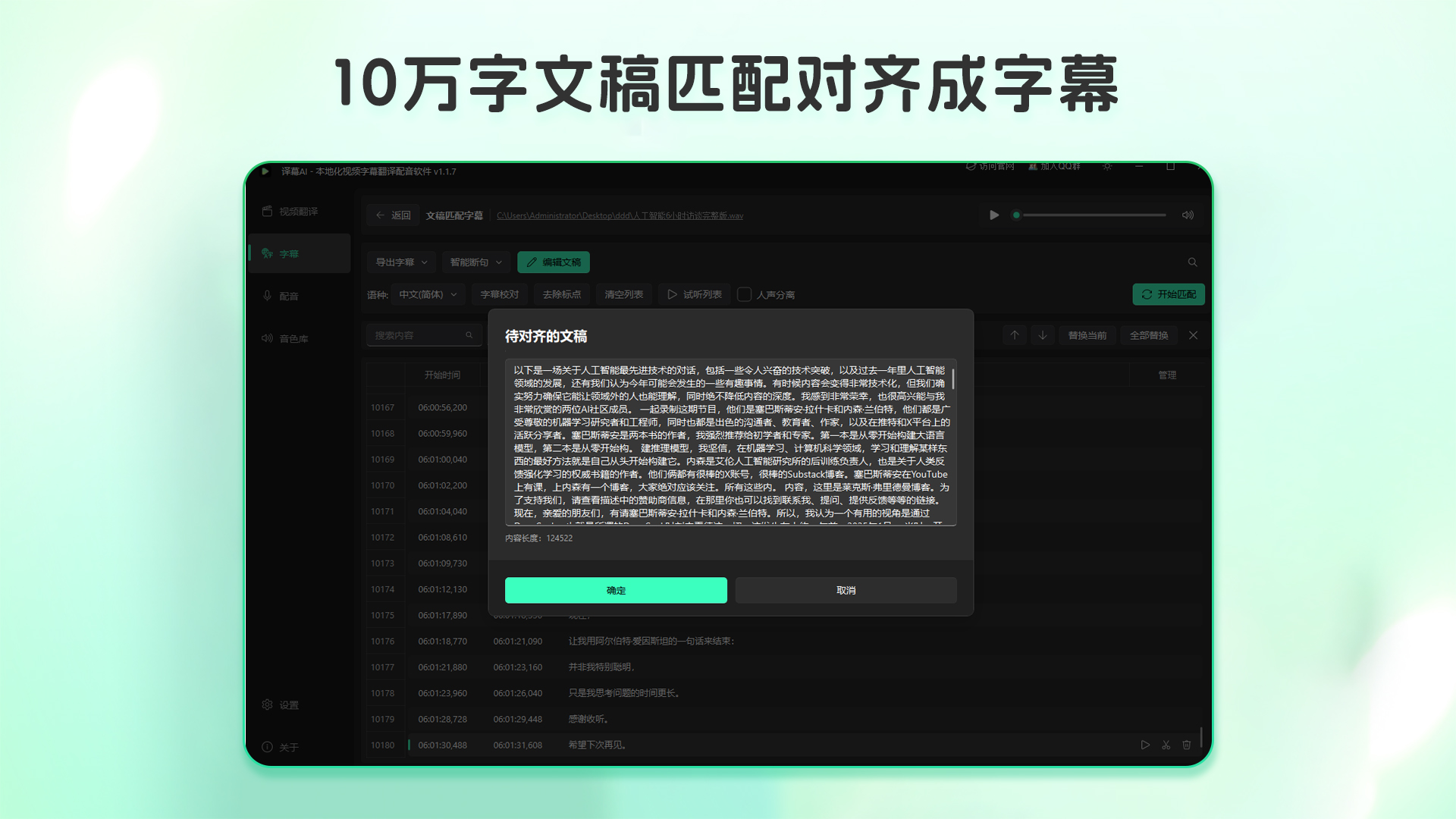Screen dimensions: 1456x819
Task: Click the 字幕校对 button
Action: pyautogui.click(x=500, y=295)
